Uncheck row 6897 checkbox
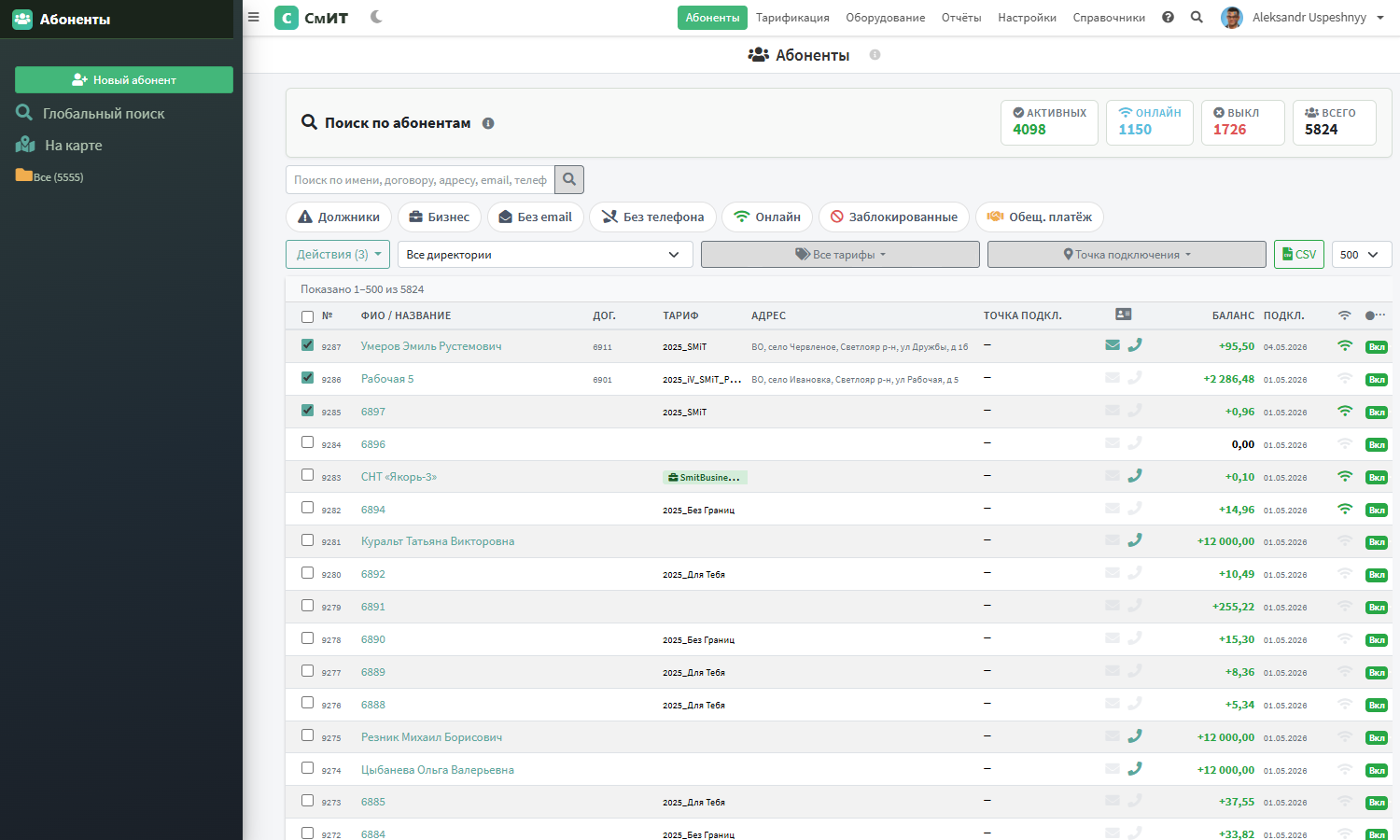Screen dimensions: 1400x840 [x=307, y=411]
